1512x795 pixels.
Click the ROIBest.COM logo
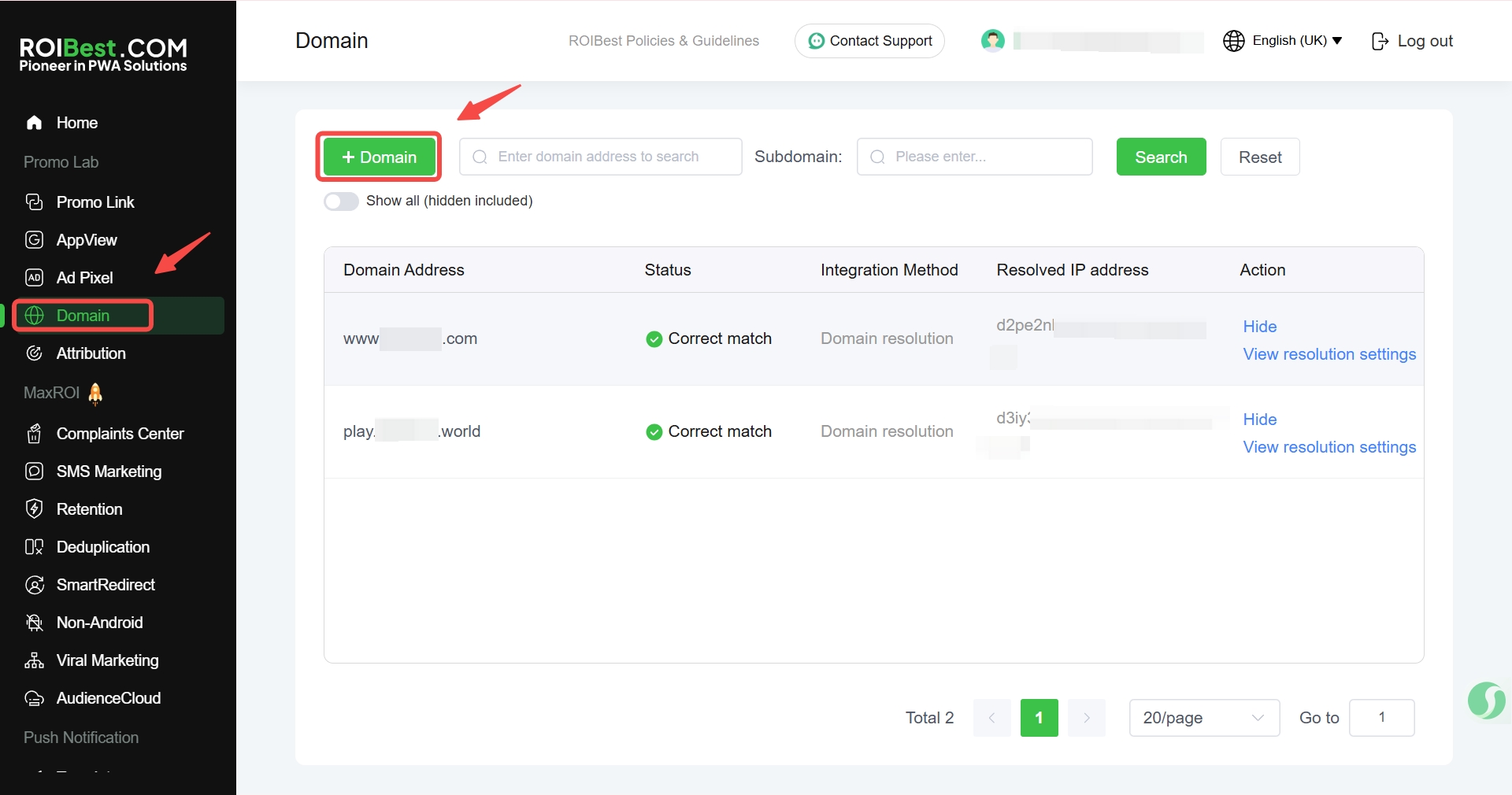point(103,55)
